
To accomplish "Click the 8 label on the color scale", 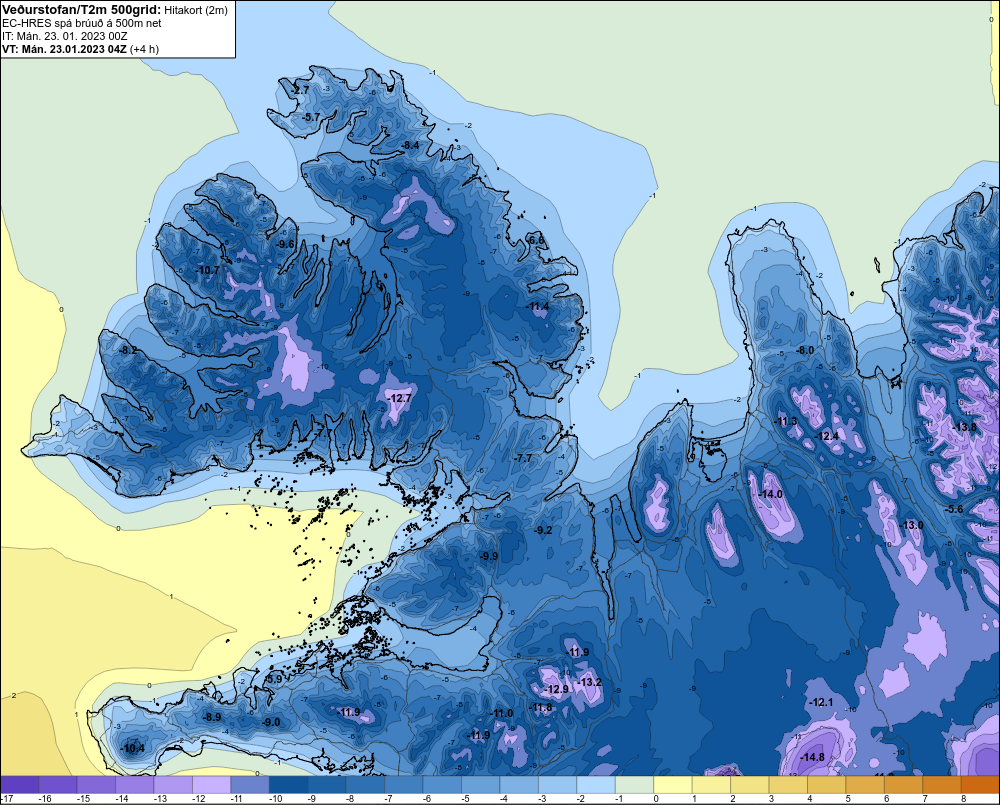I will (964, 799).
